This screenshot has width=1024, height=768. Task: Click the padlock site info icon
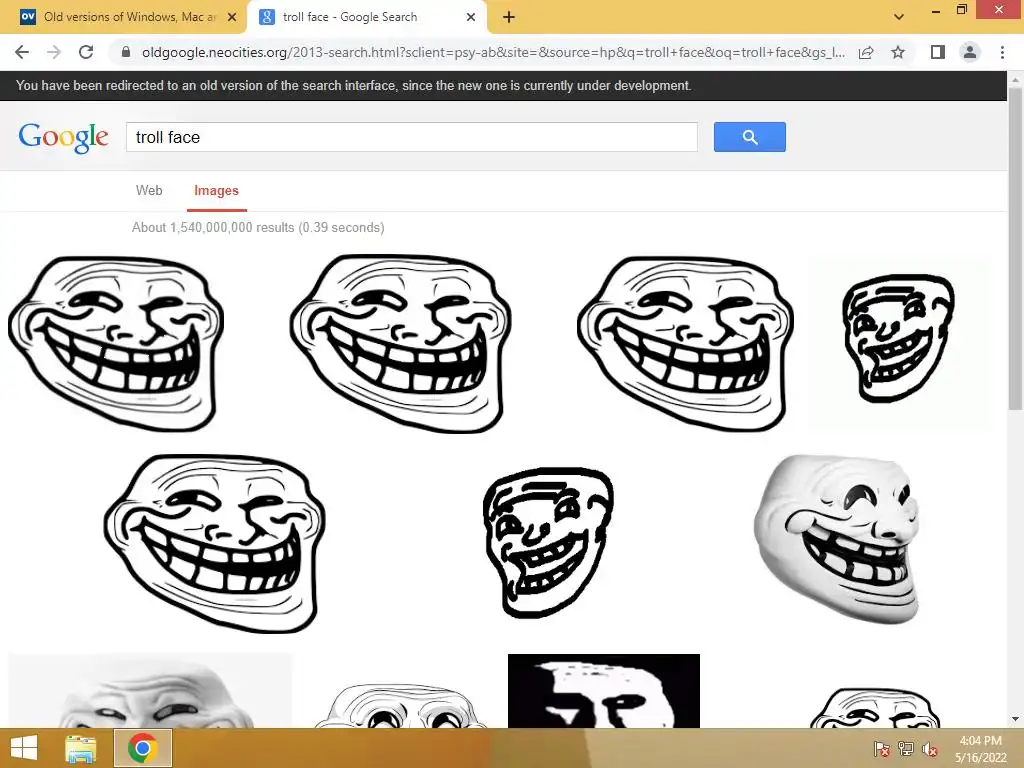126,52
